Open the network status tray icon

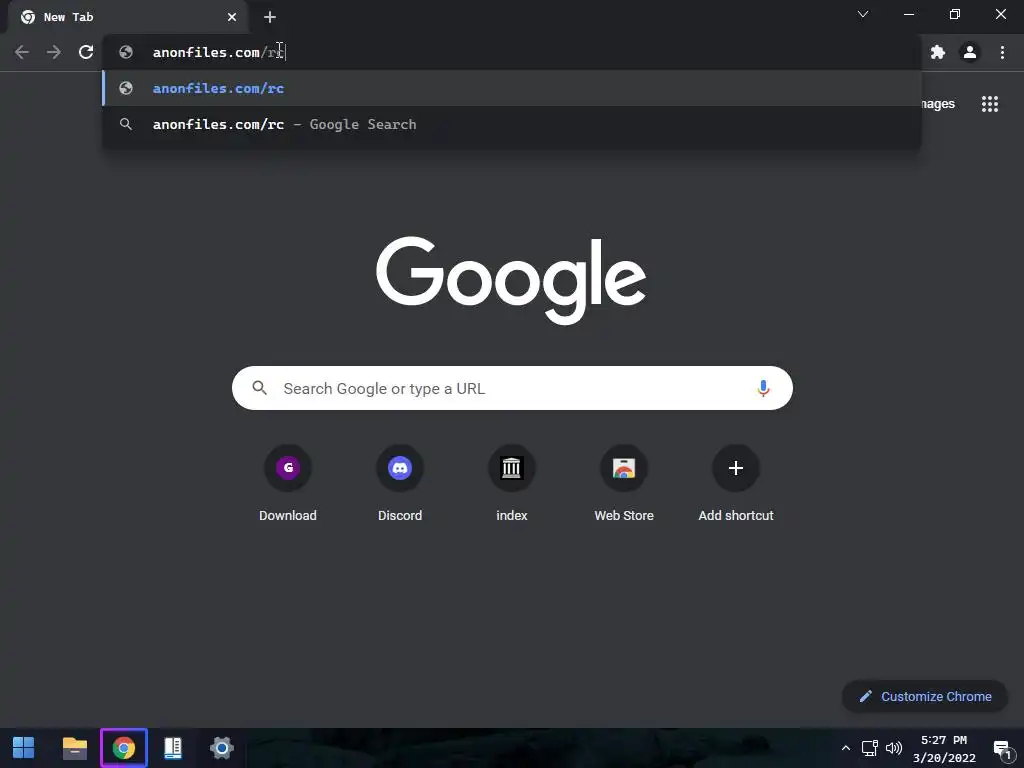click(x=869, y=748)
